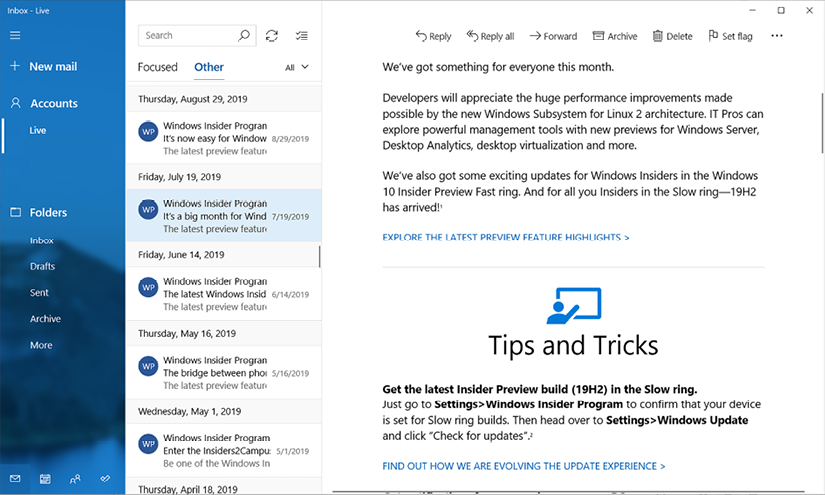825x495 pixels.
Task: Click the Thursday, May 16, 2019 header
Action: (224, 334)
